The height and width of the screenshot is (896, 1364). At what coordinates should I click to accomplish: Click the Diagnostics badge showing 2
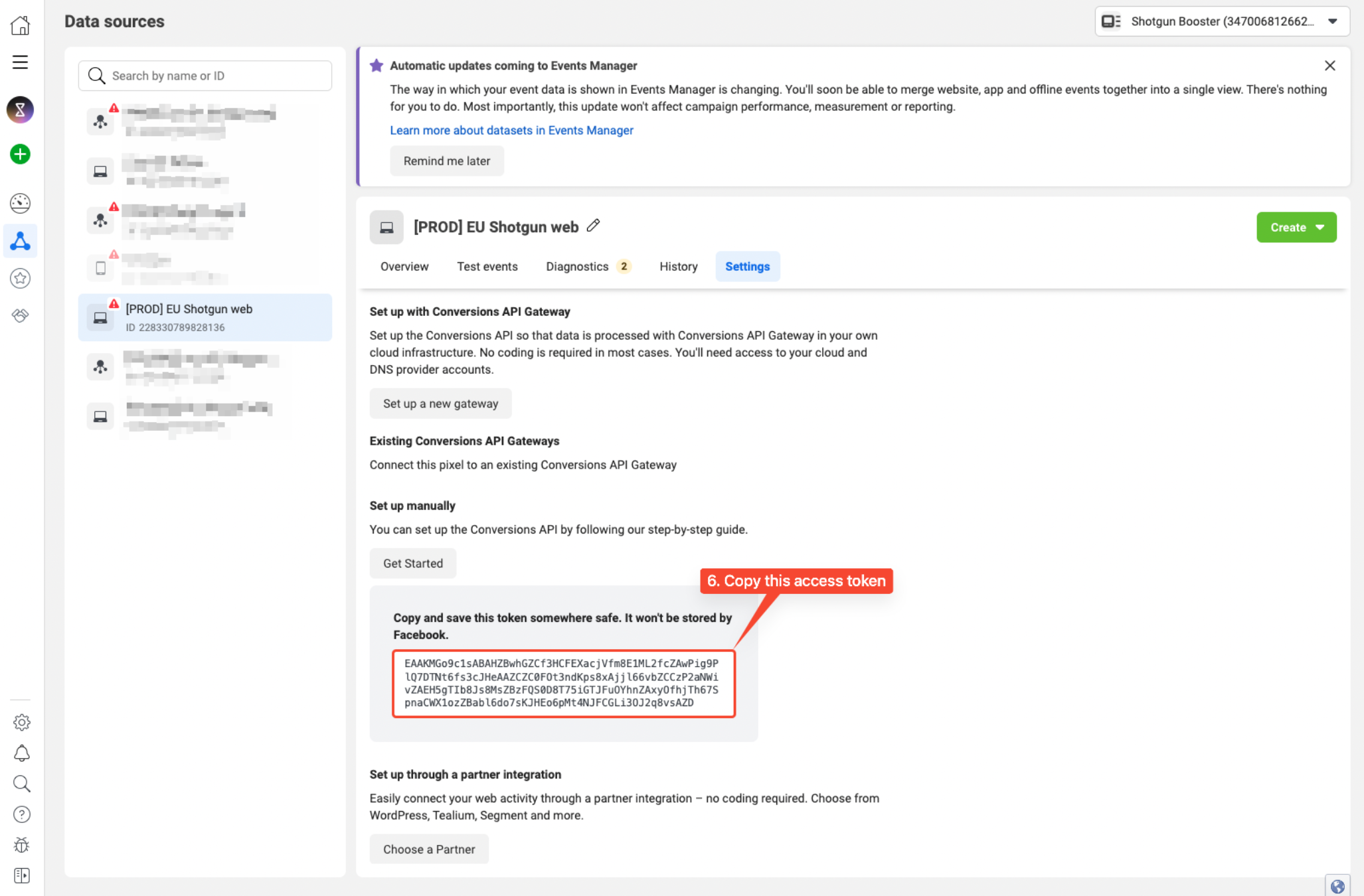coord(624,266)
